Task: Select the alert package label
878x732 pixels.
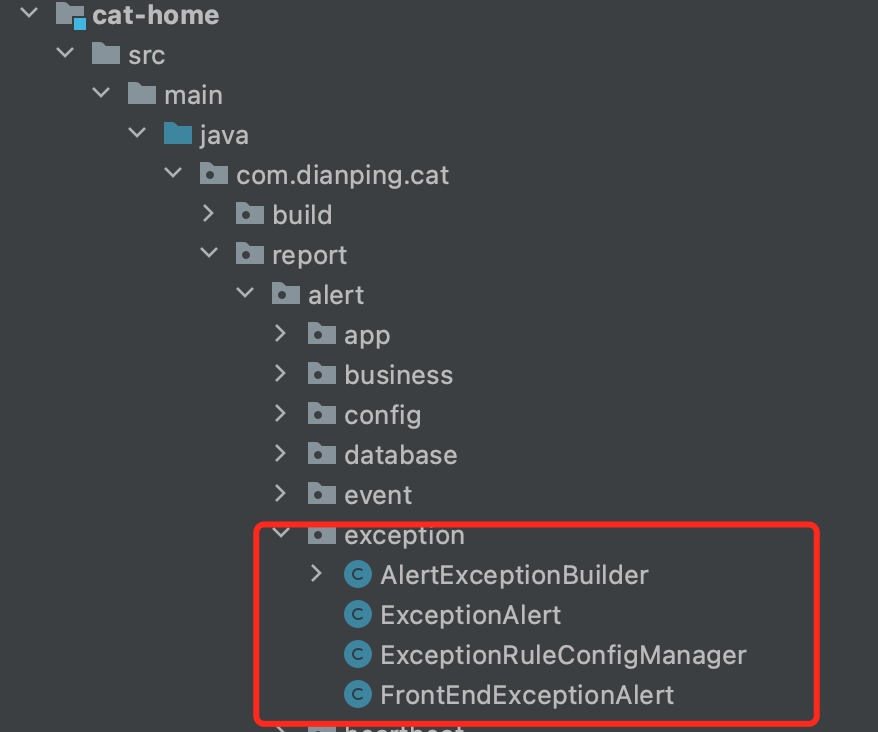Action: pos(336,295)
